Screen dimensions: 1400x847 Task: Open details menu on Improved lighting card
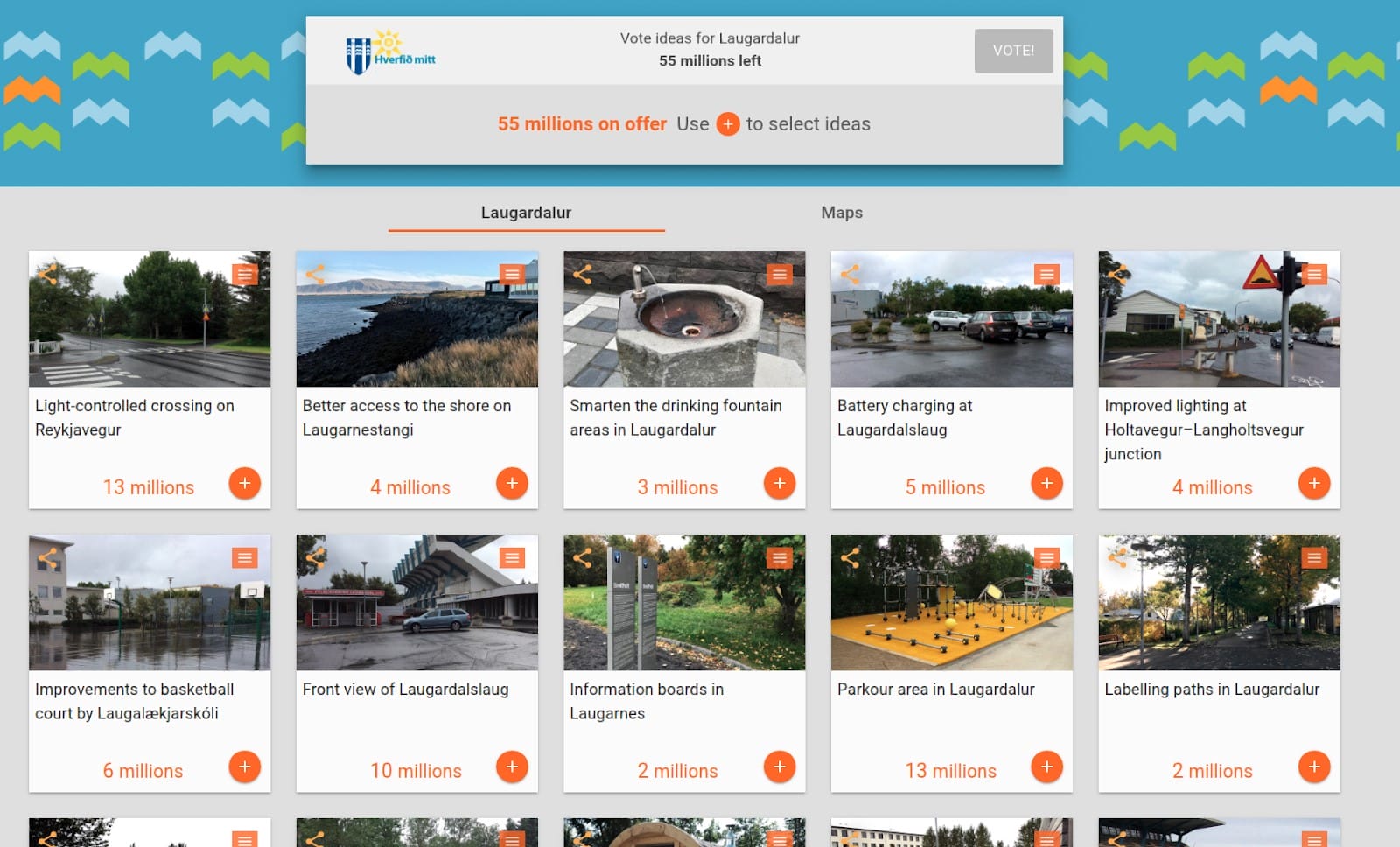pos(1314,275)
